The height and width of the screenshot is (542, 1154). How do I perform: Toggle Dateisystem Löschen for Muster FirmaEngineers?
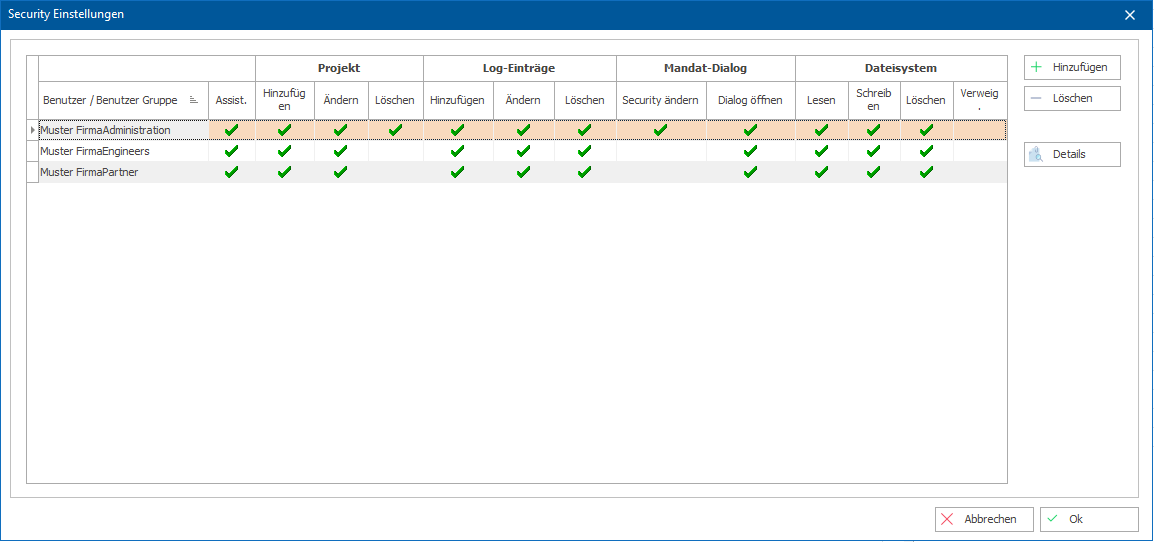[x=927, y=151]
